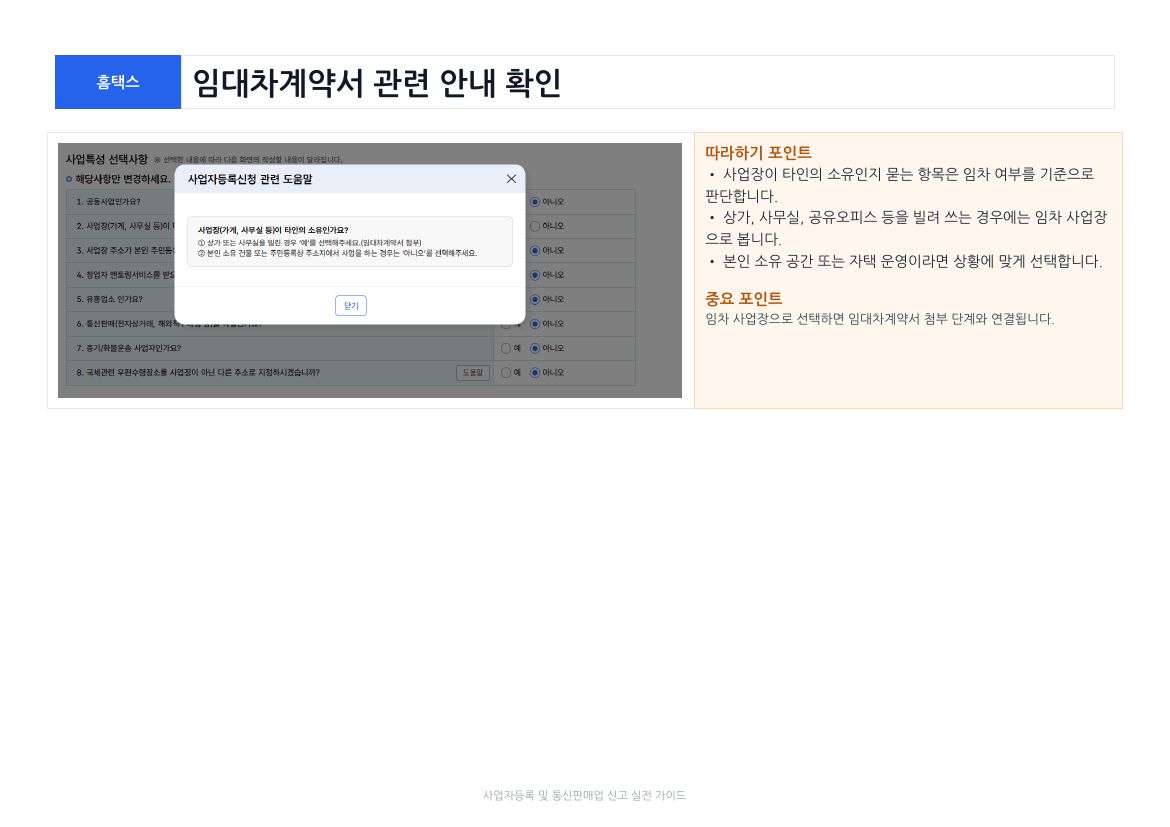Click dialog line ② 본인 소유 건물 또는 주민등록상
Viewport: 1170px width, 827px height.
(x=337, y=253)
